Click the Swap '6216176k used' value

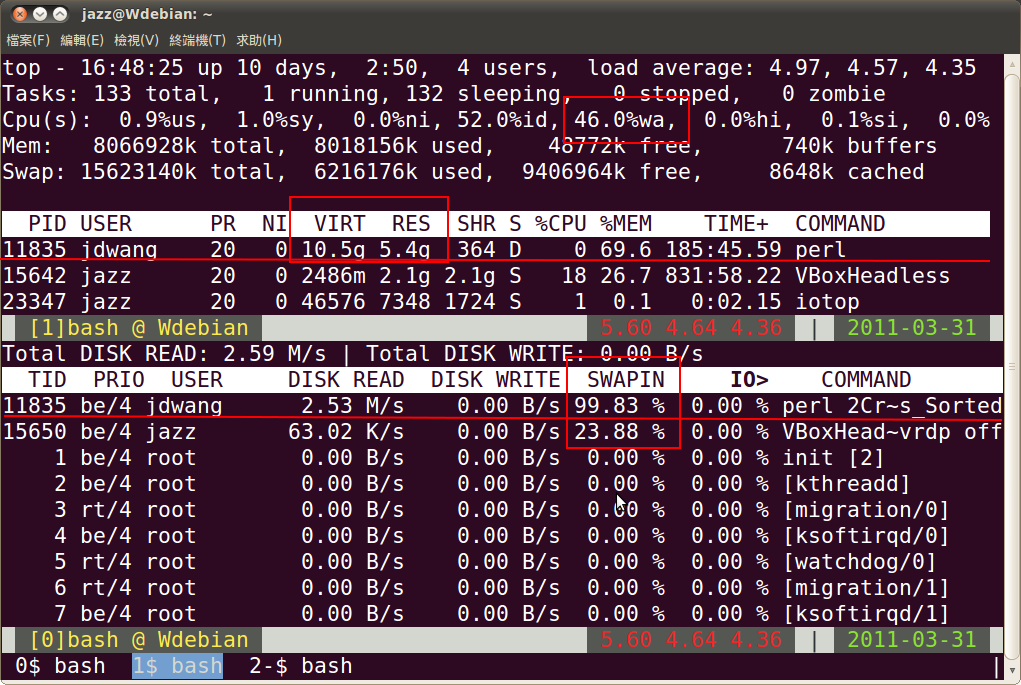point(404,172)
